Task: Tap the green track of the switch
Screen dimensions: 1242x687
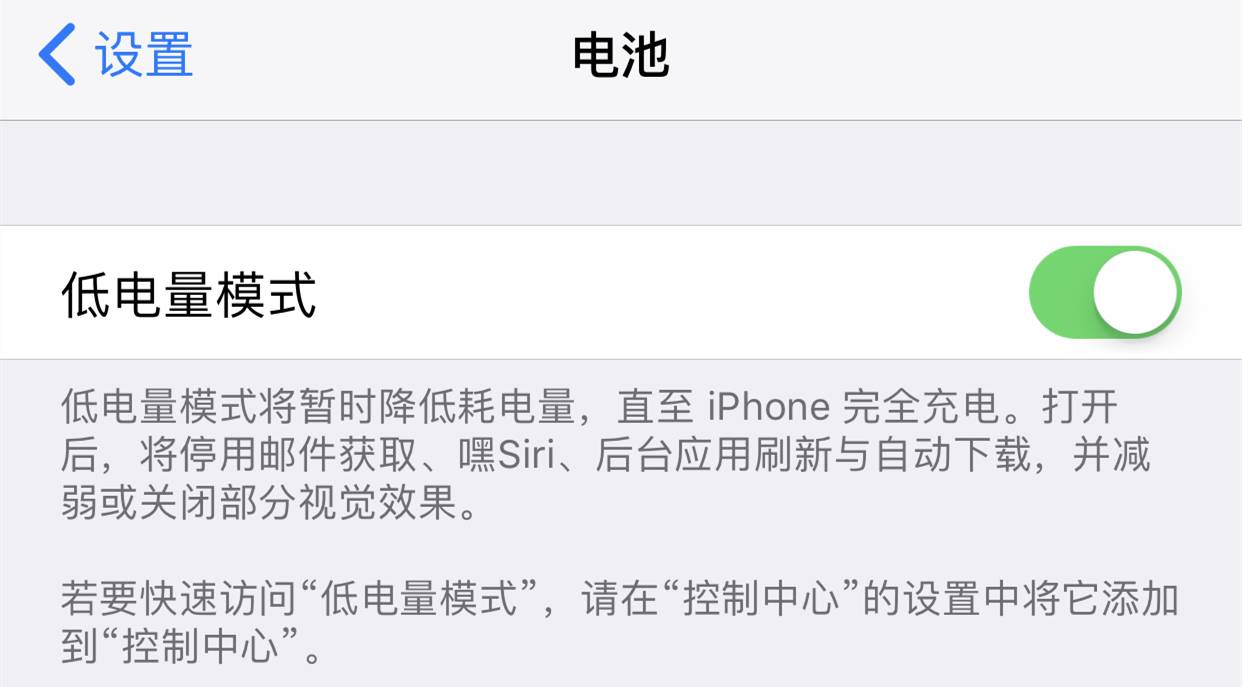Action: pos(1060,293)
